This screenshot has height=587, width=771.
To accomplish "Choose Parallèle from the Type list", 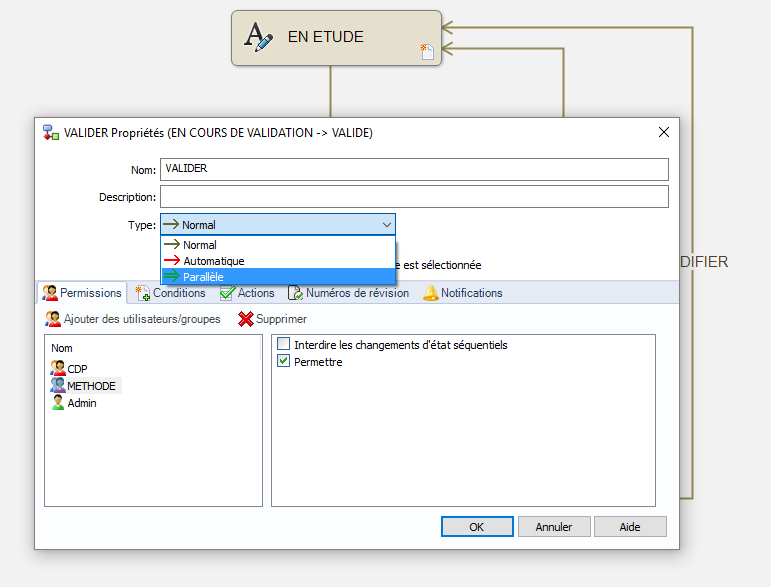I will [x=278, y=276].
